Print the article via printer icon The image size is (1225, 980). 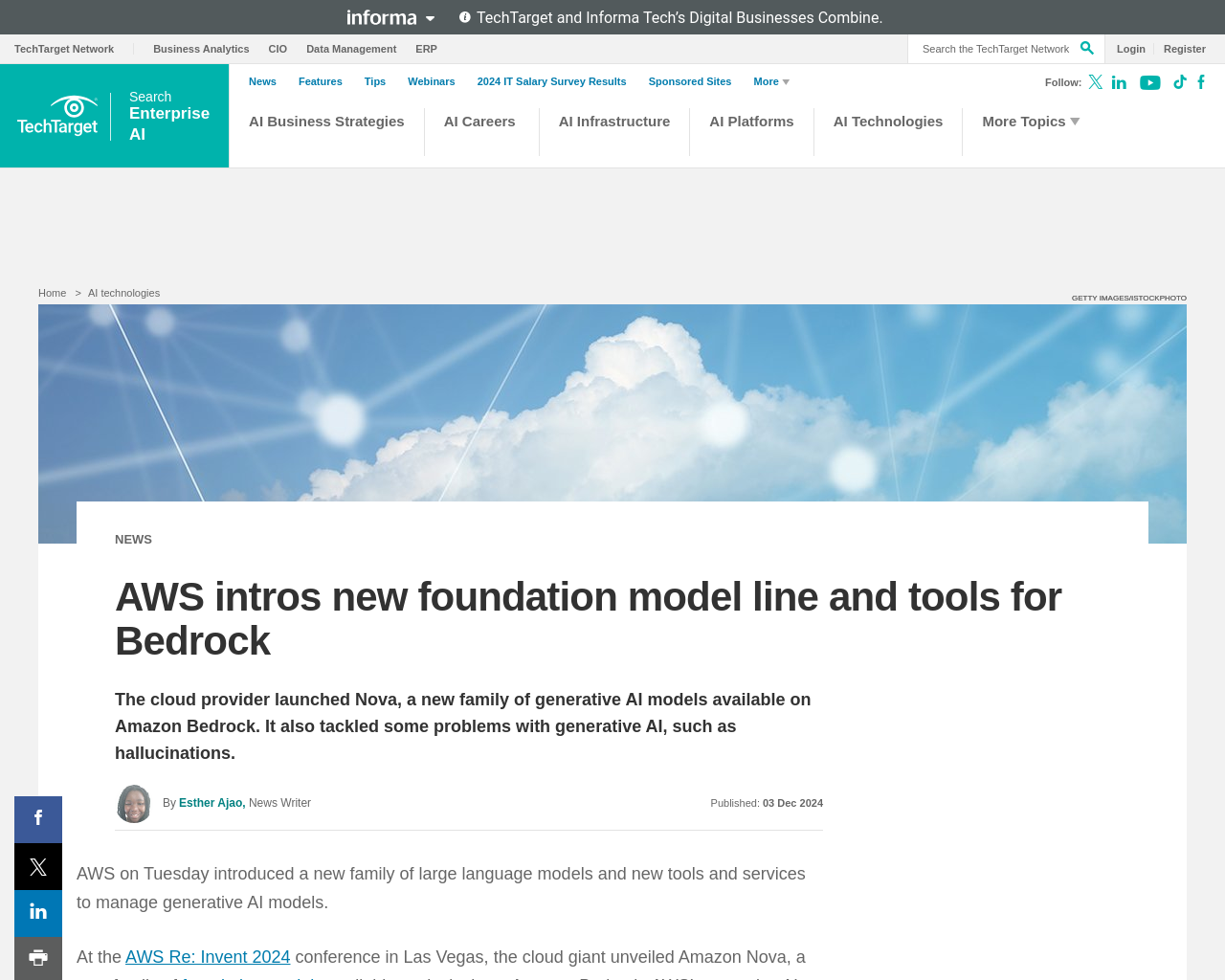point(38,958)
